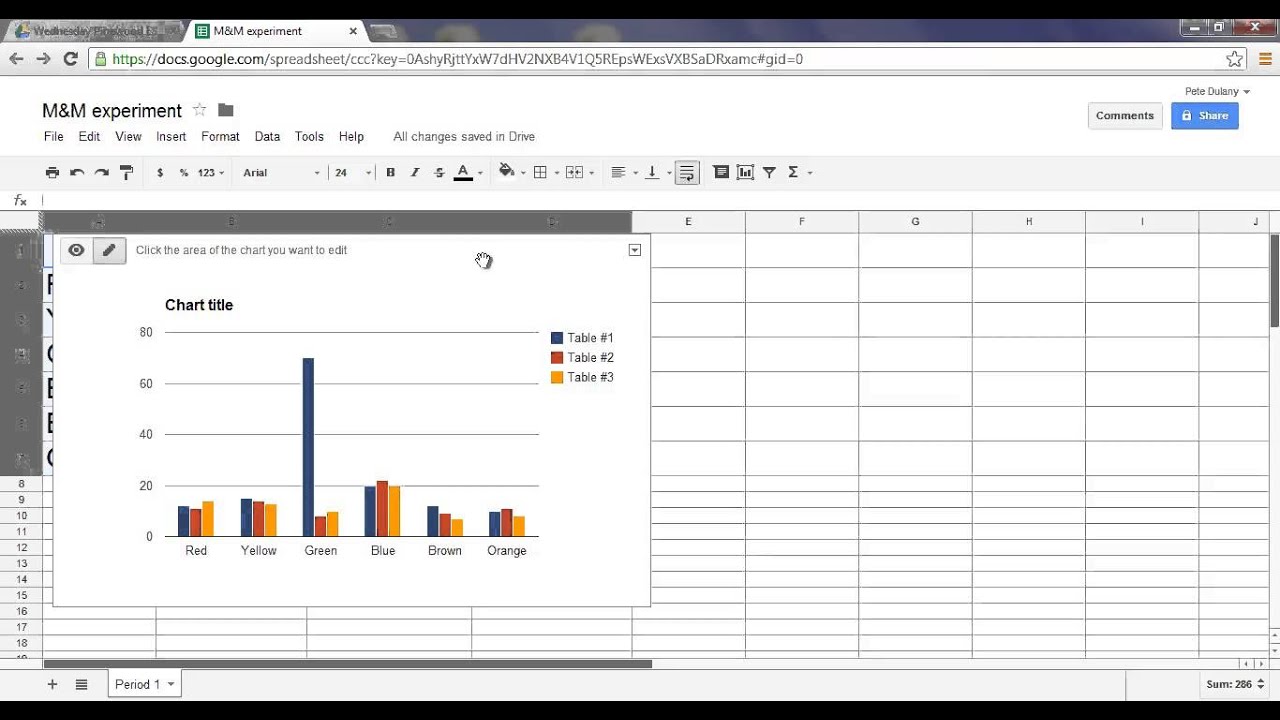Click the Insert comment icon

click(x=721, y=172)
